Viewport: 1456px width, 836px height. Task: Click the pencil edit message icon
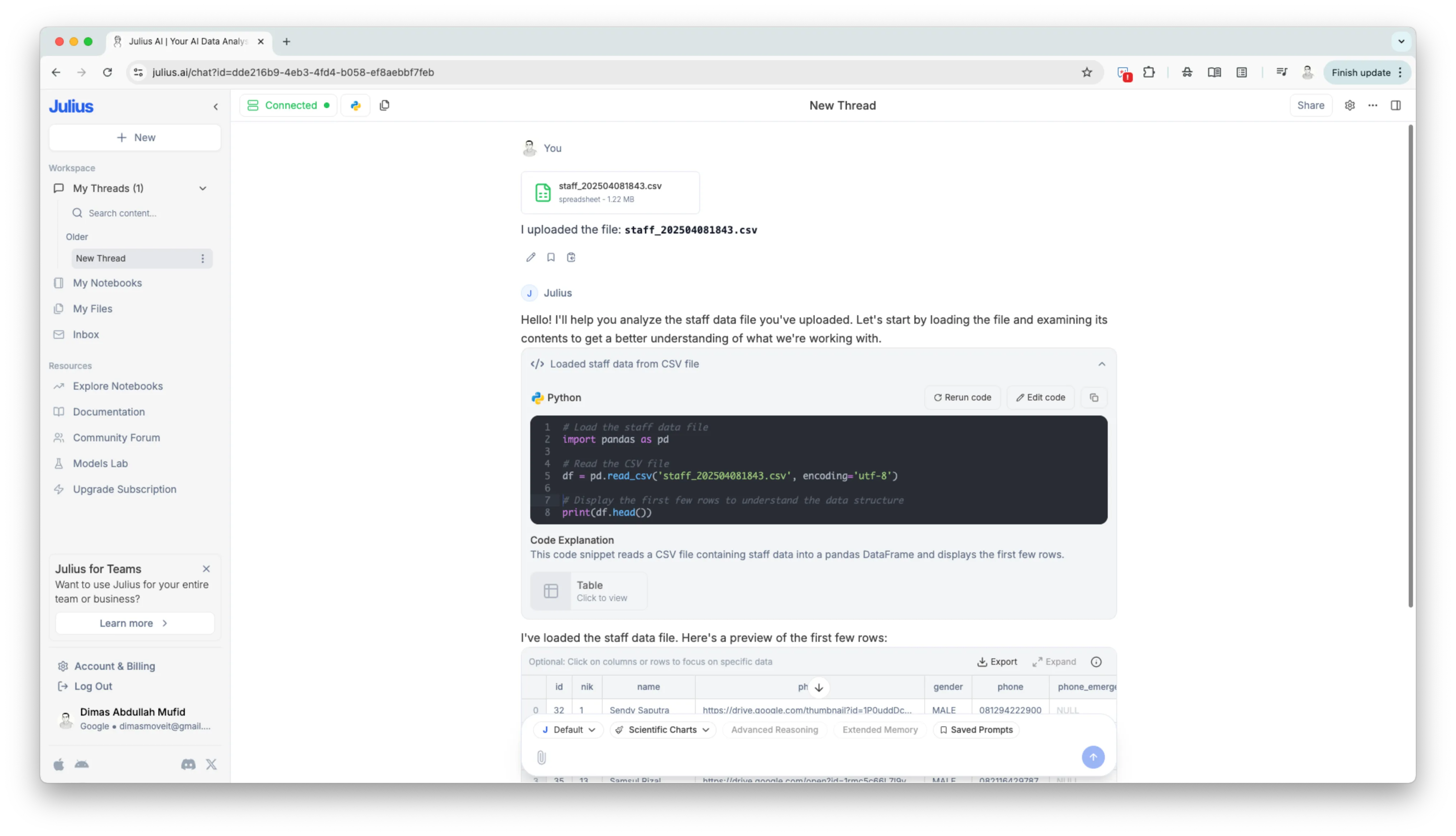click(531, 257)
